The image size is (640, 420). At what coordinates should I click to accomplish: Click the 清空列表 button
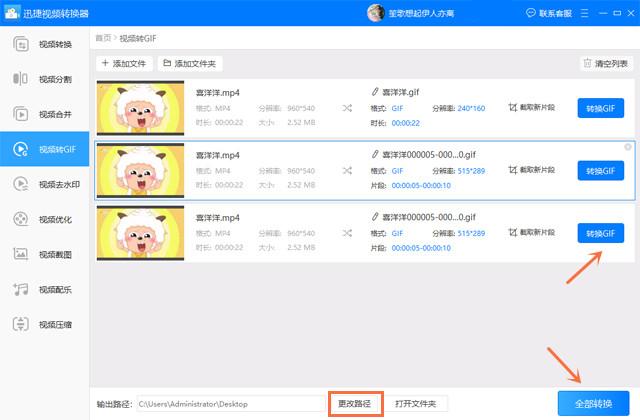(606, 63)
